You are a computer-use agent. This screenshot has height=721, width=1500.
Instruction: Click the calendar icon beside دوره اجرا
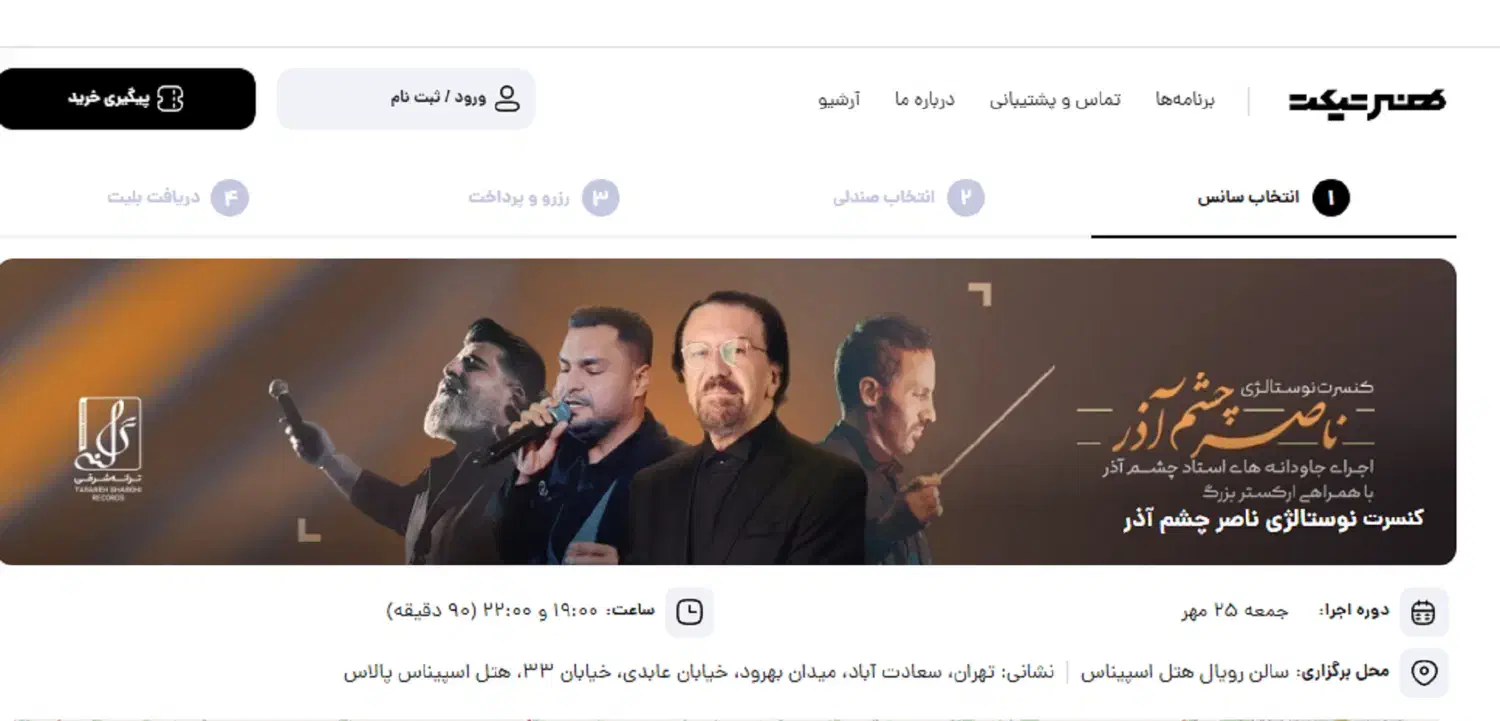1423,612
